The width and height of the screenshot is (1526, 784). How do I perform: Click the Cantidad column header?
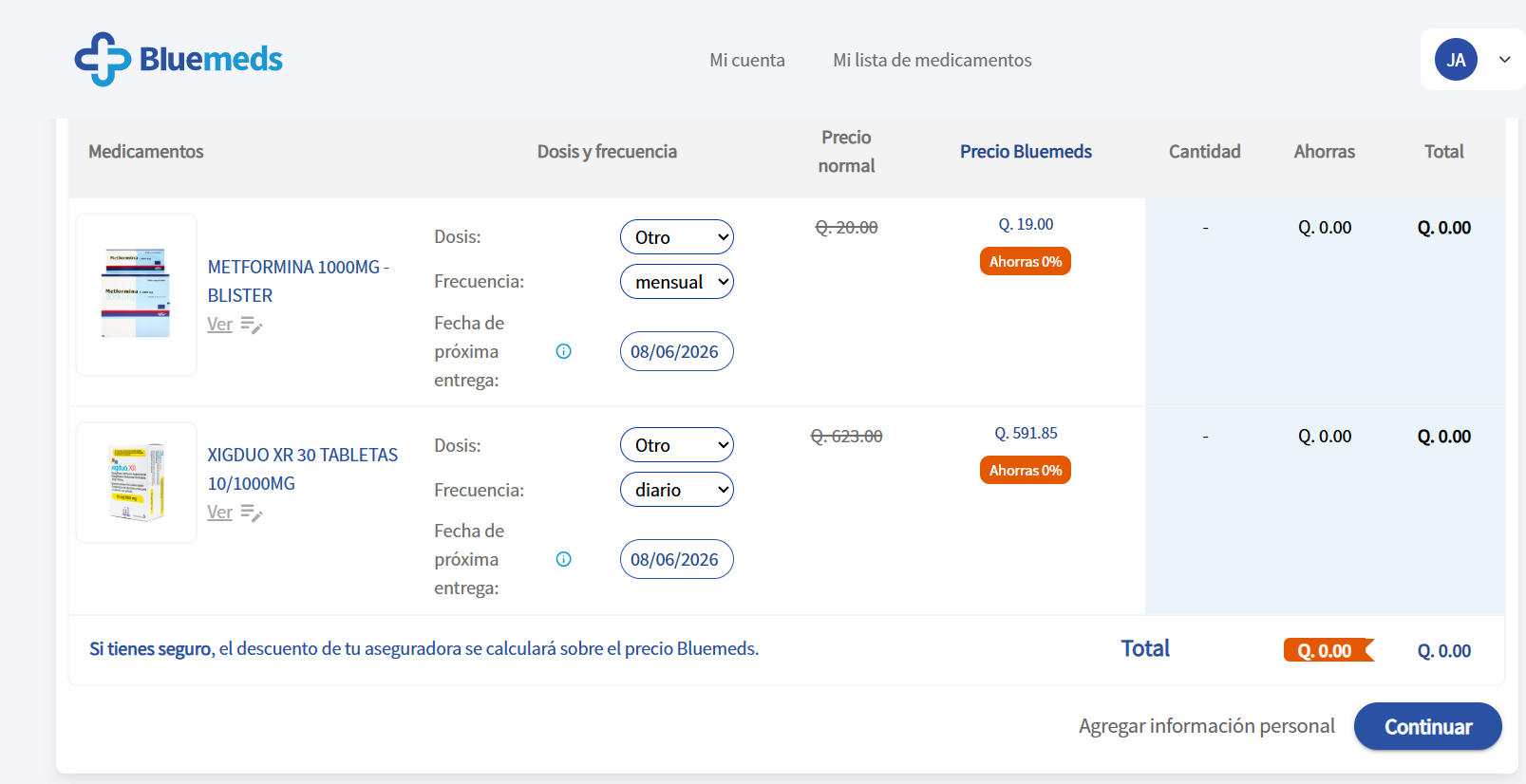click(x=1204, y=152)
